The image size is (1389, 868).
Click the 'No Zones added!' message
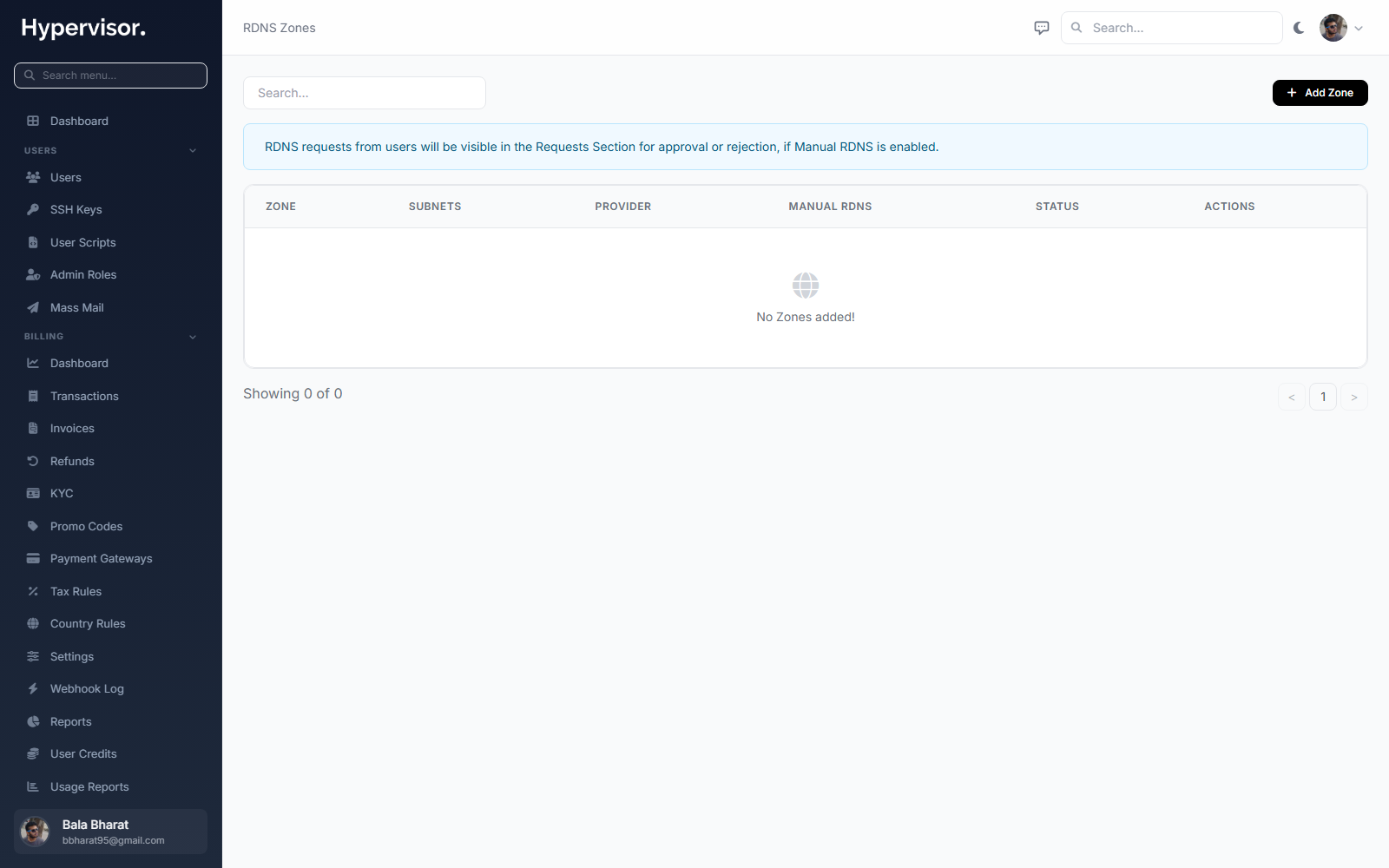coord(806,317)
